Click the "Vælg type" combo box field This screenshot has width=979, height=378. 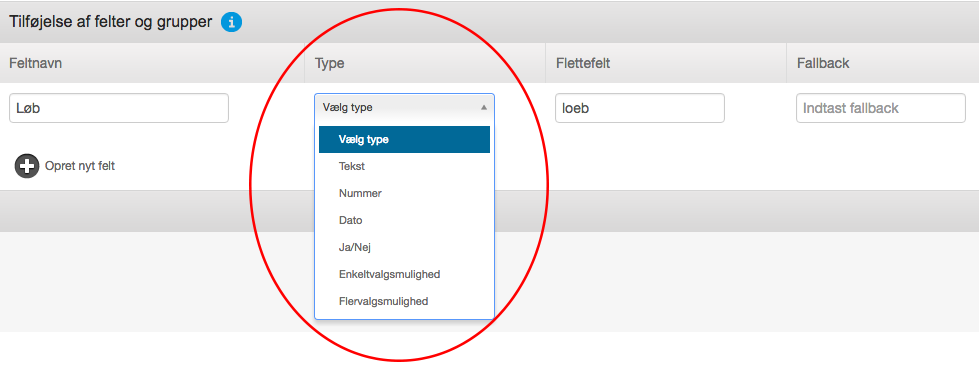[x=405, y=107]
